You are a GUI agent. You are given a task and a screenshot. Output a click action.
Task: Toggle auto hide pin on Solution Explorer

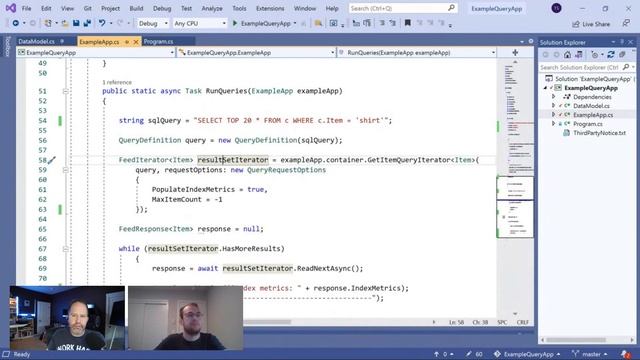click(622, 42)
